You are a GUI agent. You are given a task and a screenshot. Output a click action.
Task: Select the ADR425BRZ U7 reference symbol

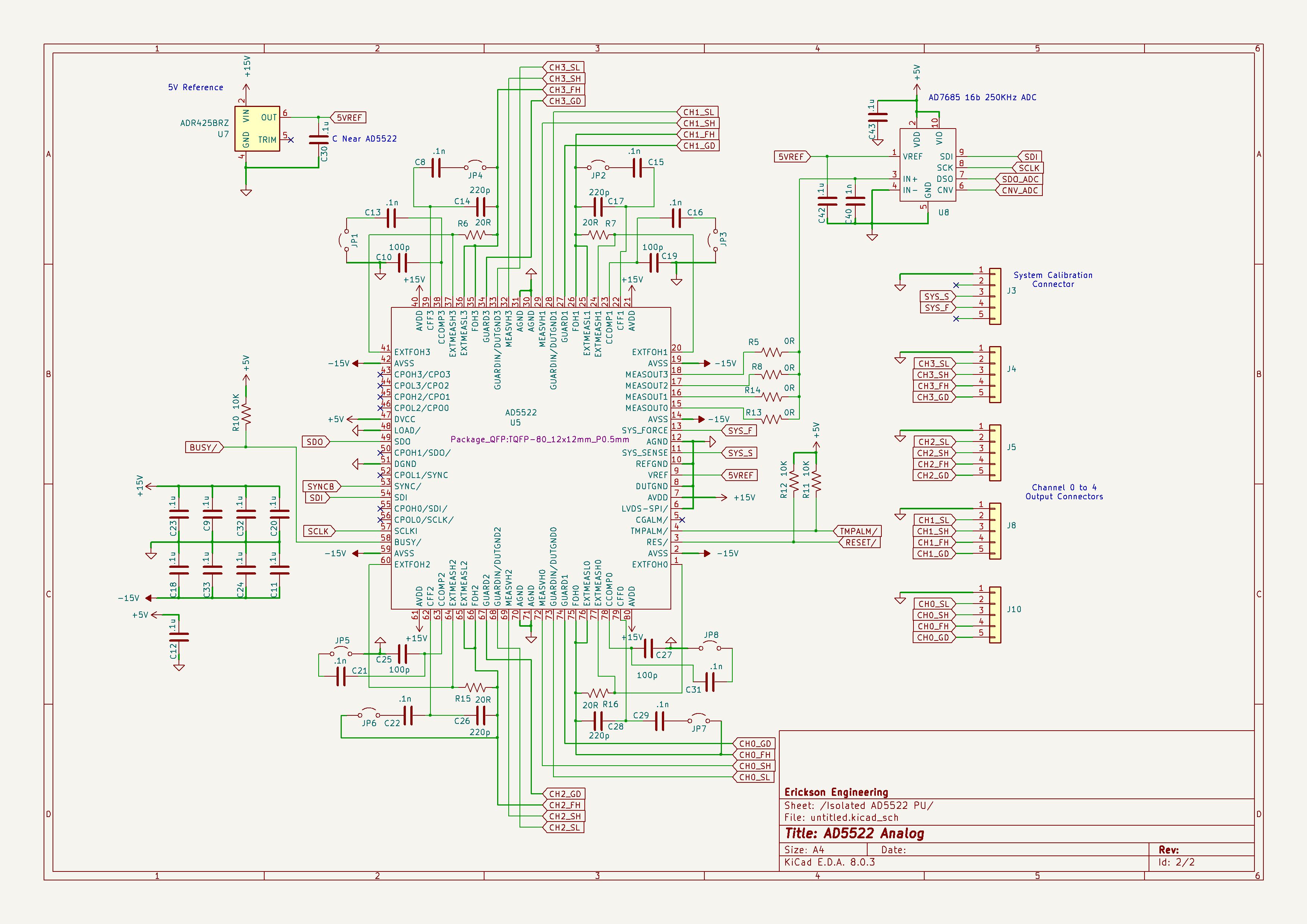tap(257, 129)
